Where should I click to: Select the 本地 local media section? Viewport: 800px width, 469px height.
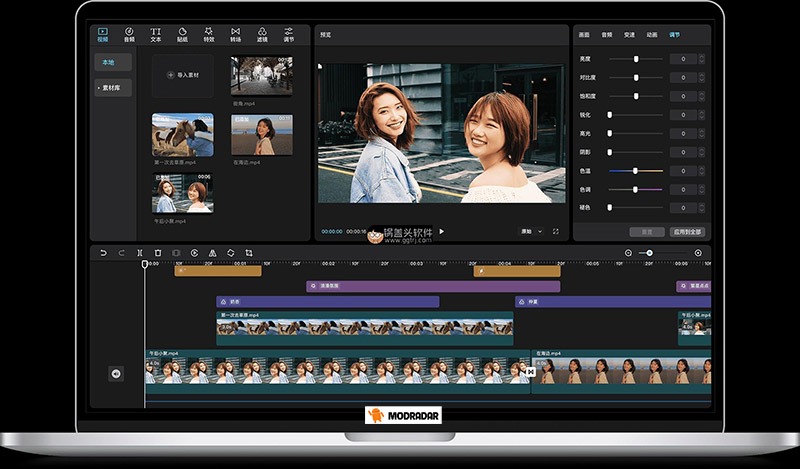pos(113,62)
